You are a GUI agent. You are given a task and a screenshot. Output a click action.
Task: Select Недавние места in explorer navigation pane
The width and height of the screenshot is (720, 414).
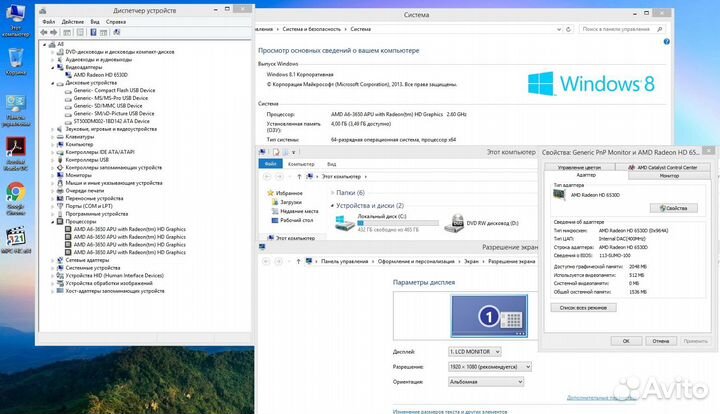pyautogui.click(x=299, y=211)
